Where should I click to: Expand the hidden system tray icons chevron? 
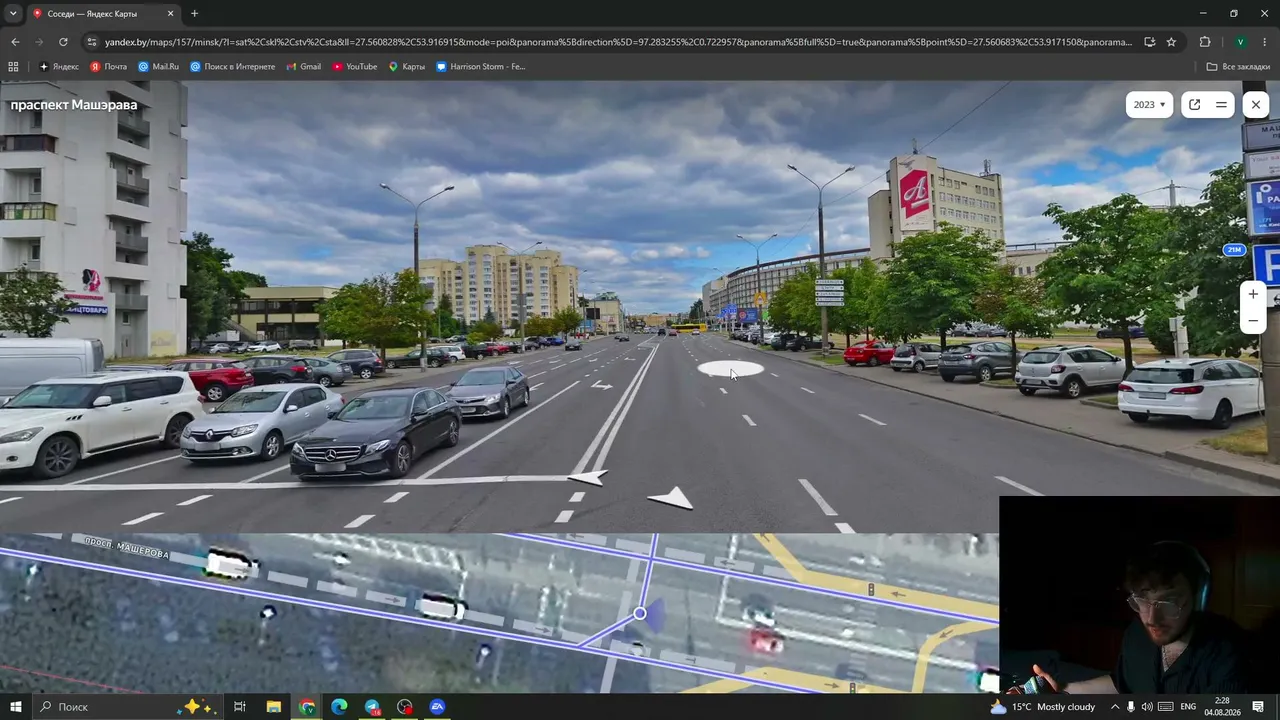pyautogui.click(x=1115, y=707)
